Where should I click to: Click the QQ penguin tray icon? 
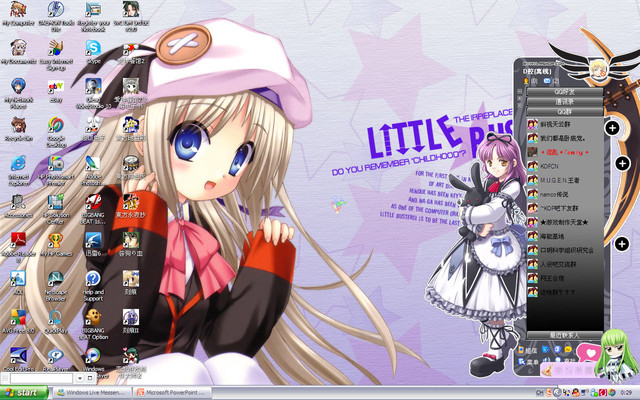[575, 393]
